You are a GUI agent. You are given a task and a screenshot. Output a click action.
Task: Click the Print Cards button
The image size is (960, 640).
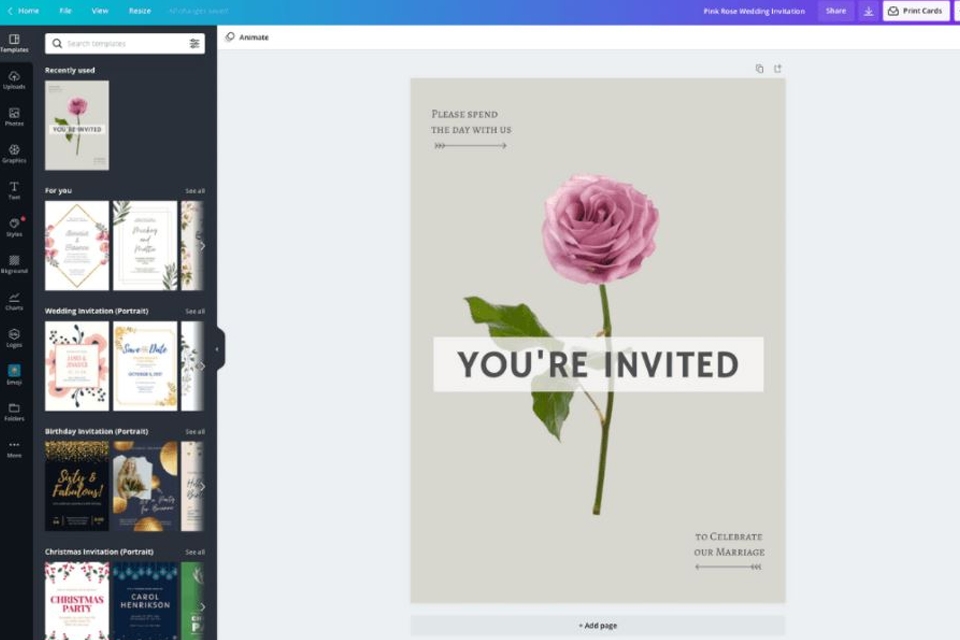915,11
